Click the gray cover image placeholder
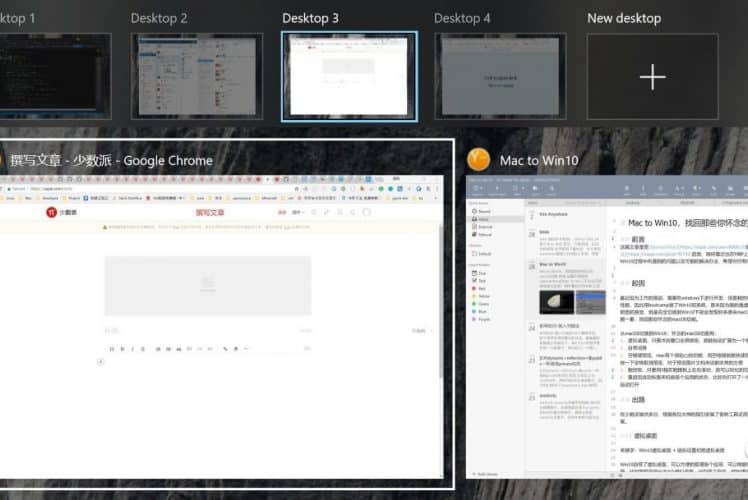748x500 pixels. point(208,286)
